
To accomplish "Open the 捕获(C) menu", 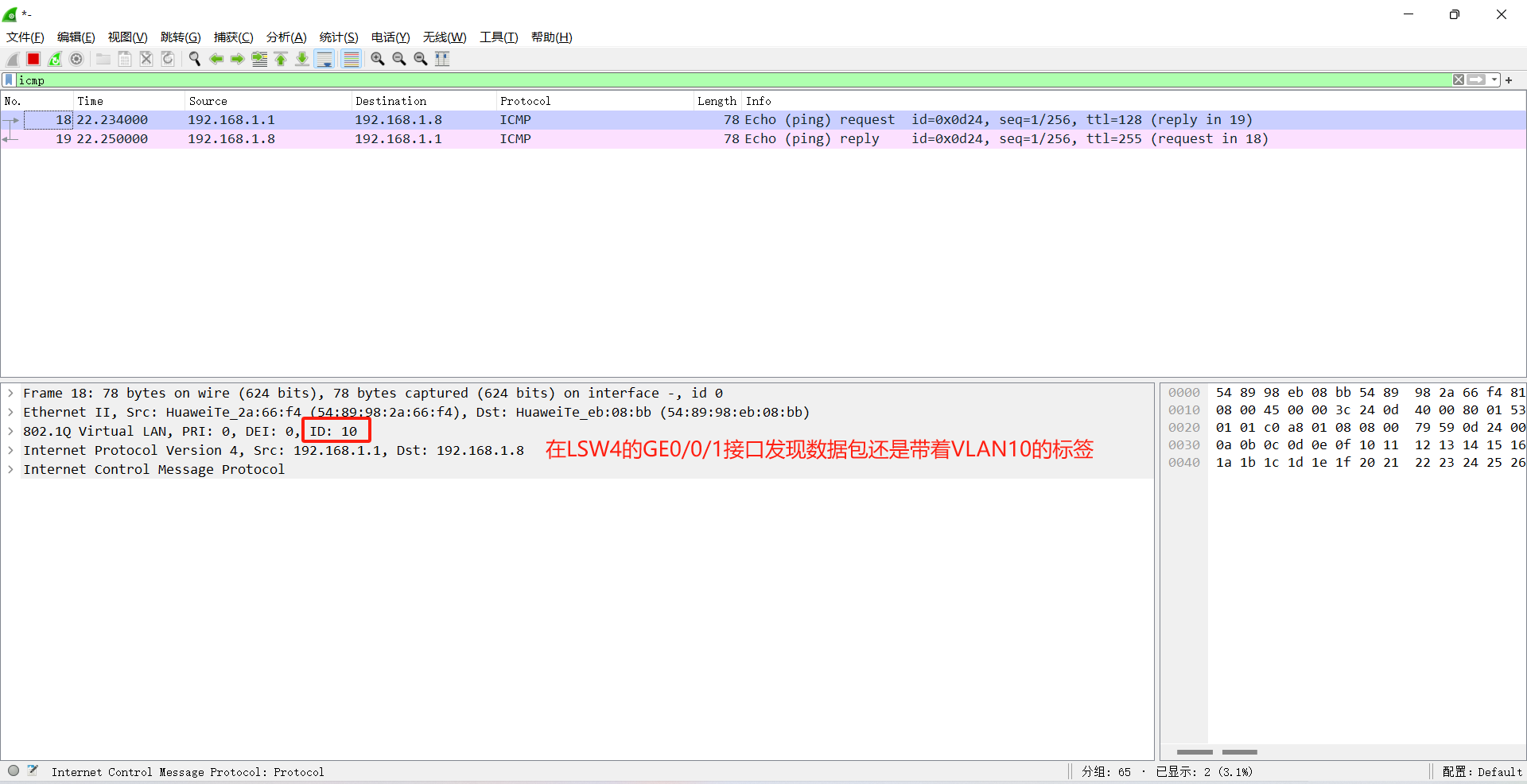I will [x=234, y=37].
